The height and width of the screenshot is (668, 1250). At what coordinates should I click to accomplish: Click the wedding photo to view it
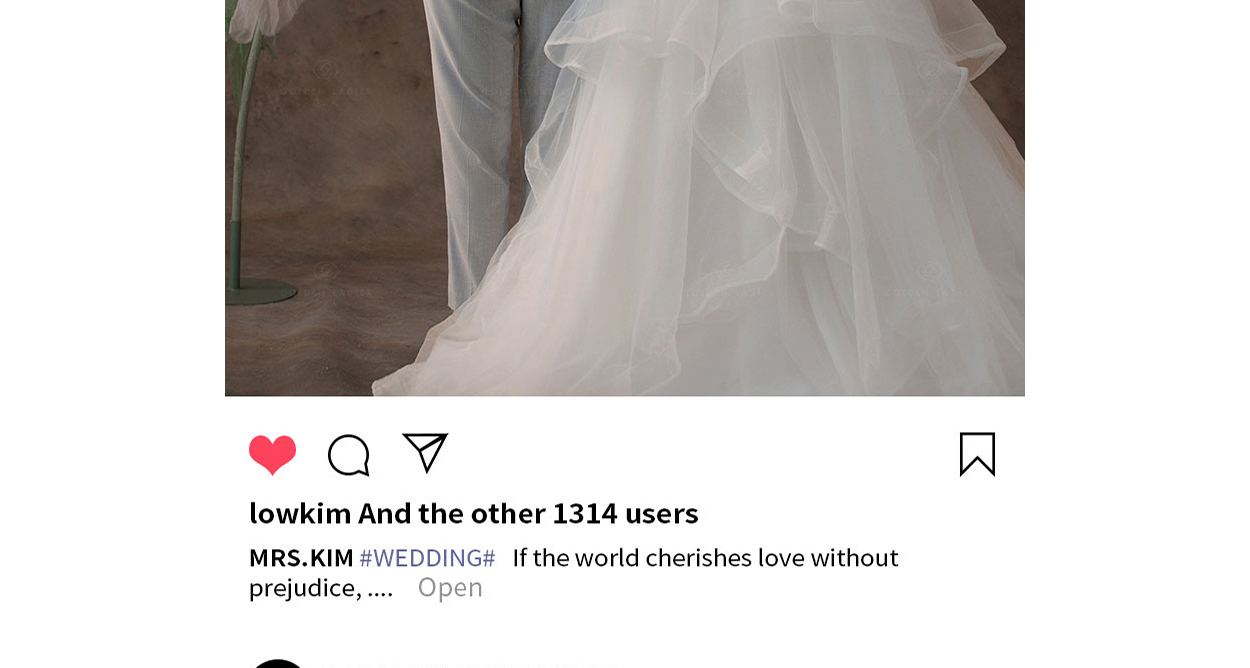pos(625,198)
